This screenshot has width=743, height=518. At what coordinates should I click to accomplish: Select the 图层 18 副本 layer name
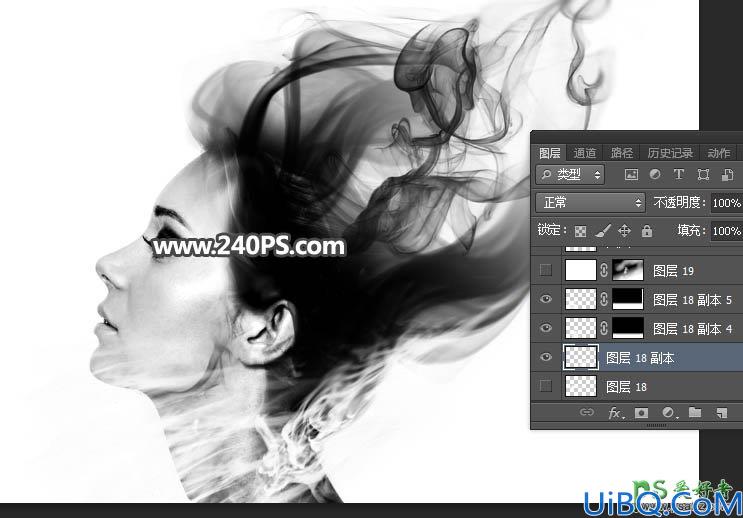640,358
